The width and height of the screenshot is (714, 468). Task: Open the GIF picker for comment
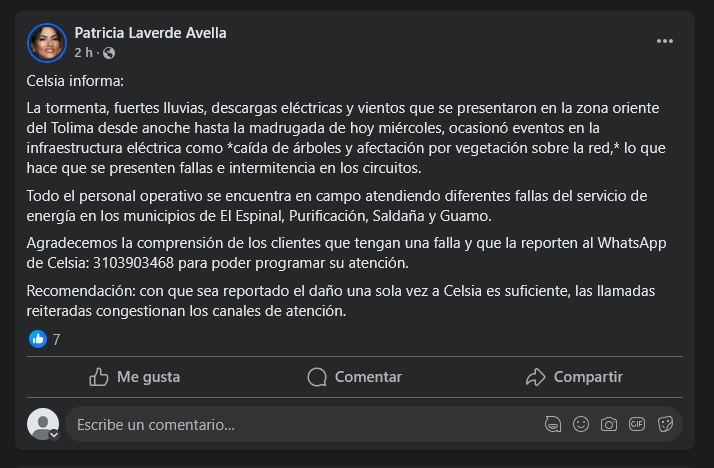click(x=637, y=424)
